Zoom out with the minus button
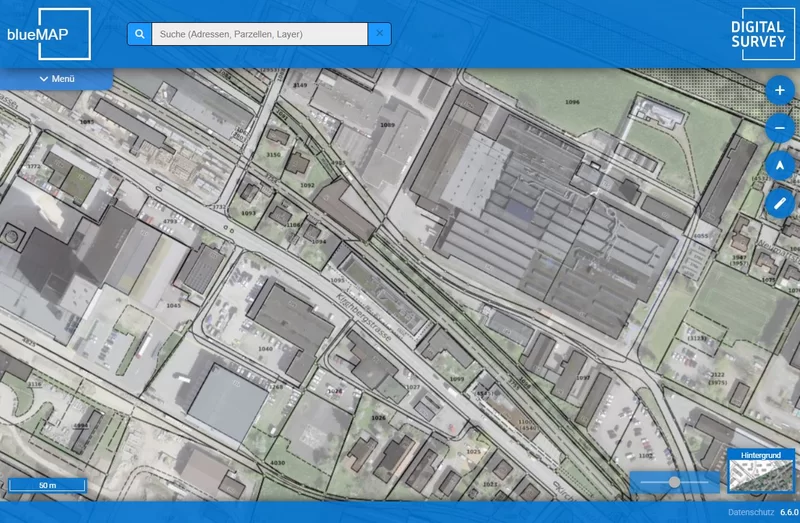 [780, 128]
